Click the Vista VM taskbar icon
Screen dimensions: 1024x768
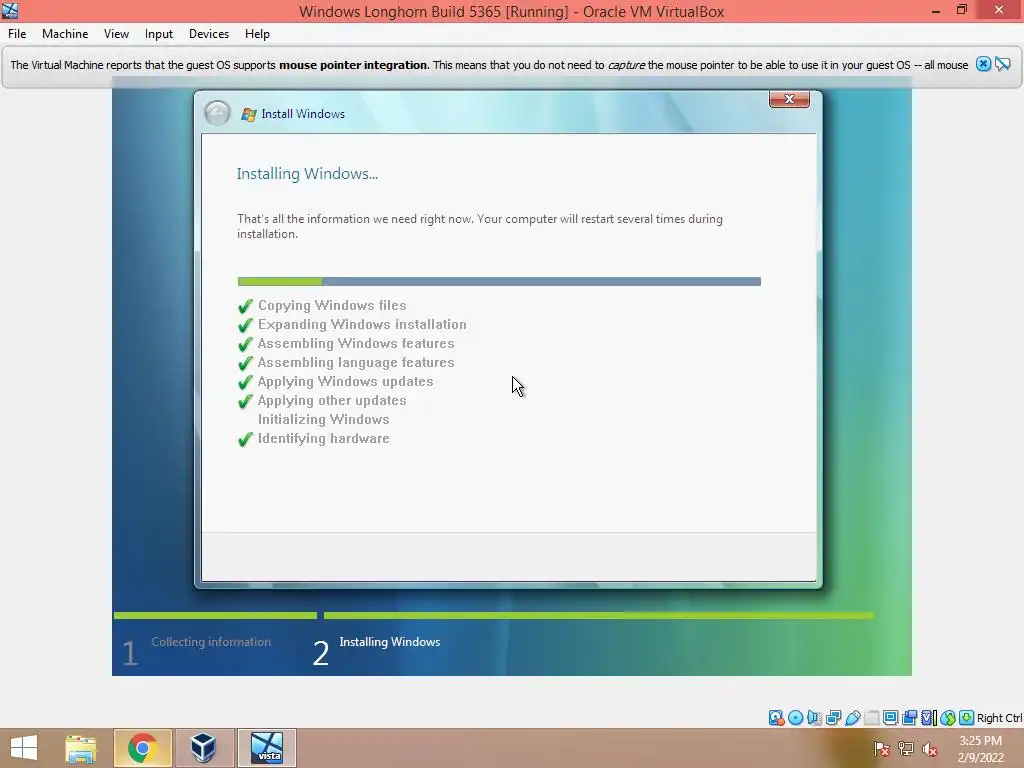[x=267, y=748]
